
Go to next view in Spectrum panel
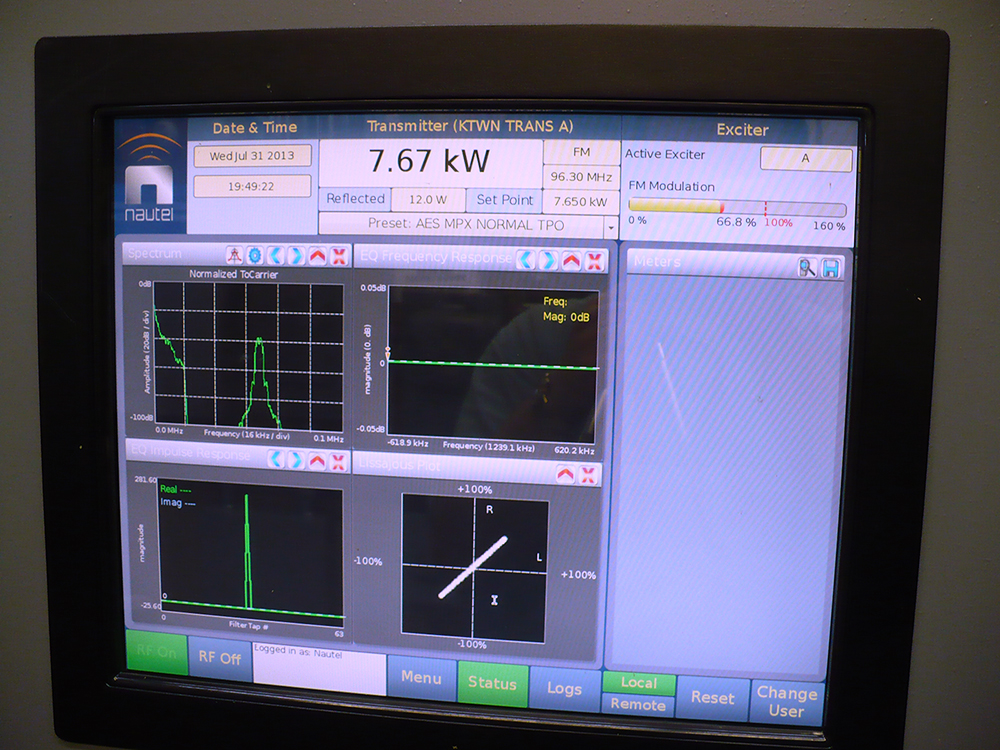296,256
